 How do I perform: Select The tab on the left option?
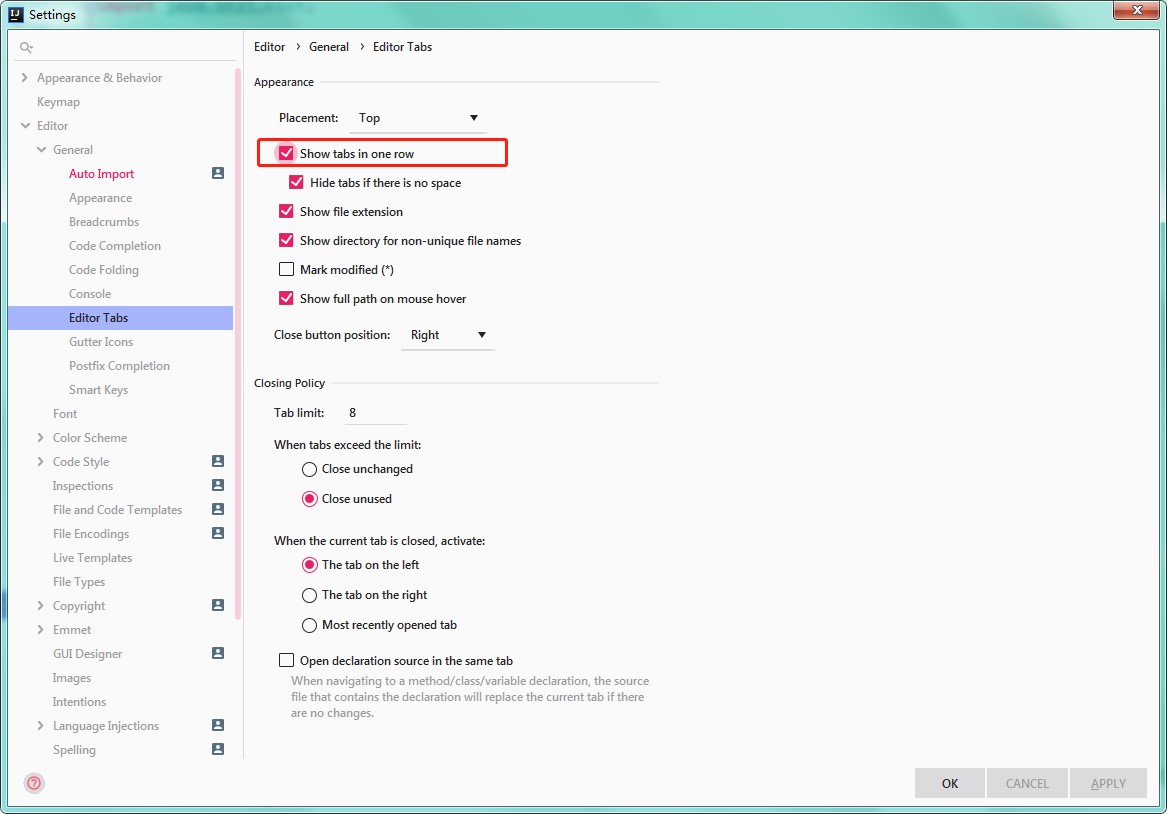coord(310,565)
